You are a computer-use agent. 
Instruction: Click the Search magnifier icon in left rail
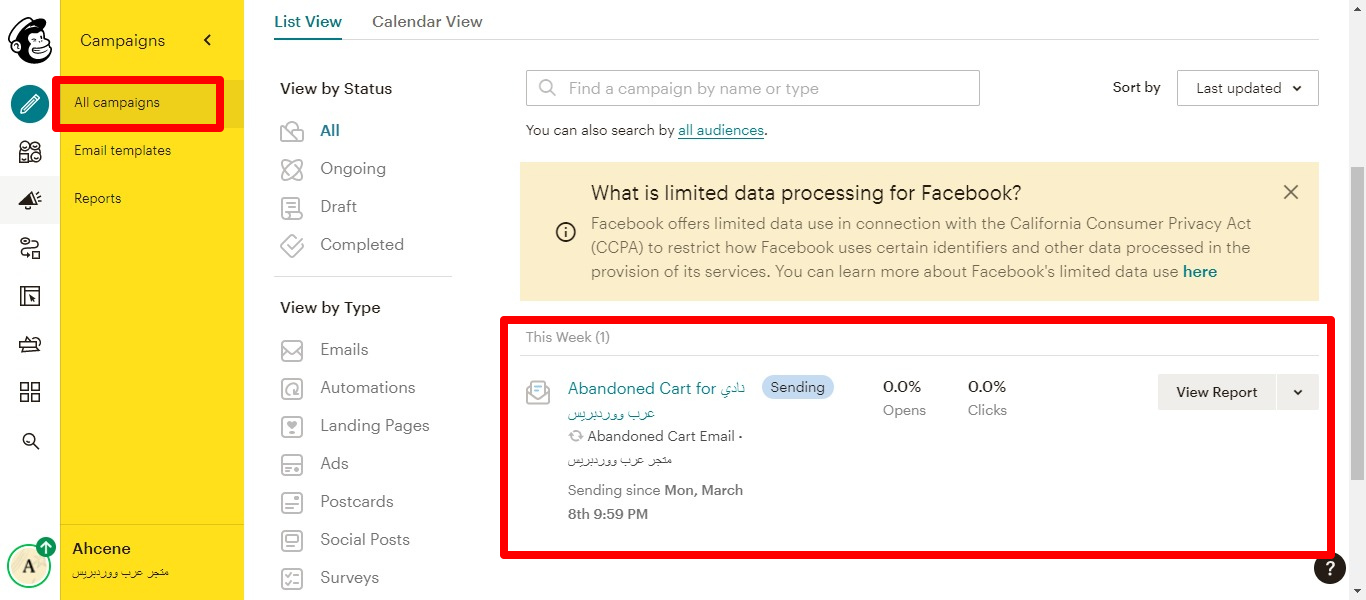click(x=30, y=441)
